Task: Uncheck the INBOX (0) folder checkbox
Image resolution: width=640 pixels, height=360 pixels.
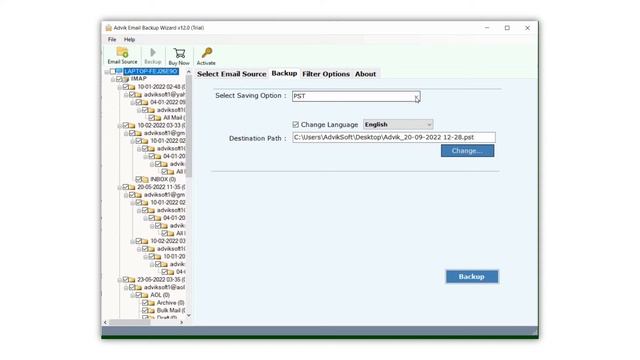Action: click(139, 179)
